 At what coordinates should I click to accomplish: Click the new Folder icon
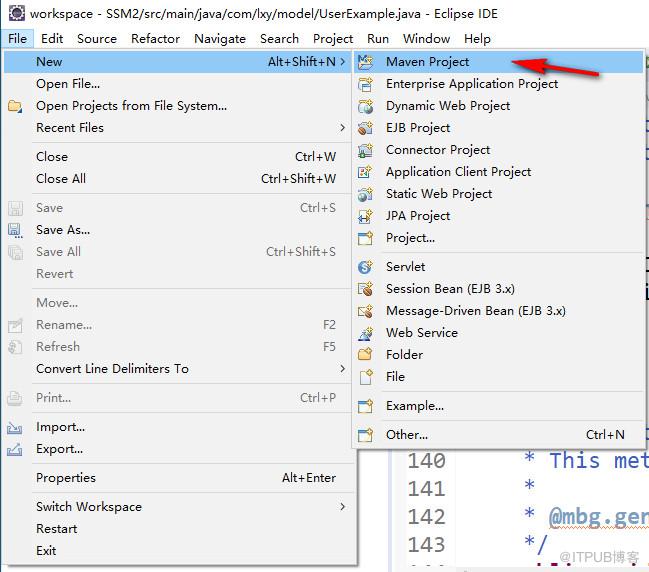[365, 355]
